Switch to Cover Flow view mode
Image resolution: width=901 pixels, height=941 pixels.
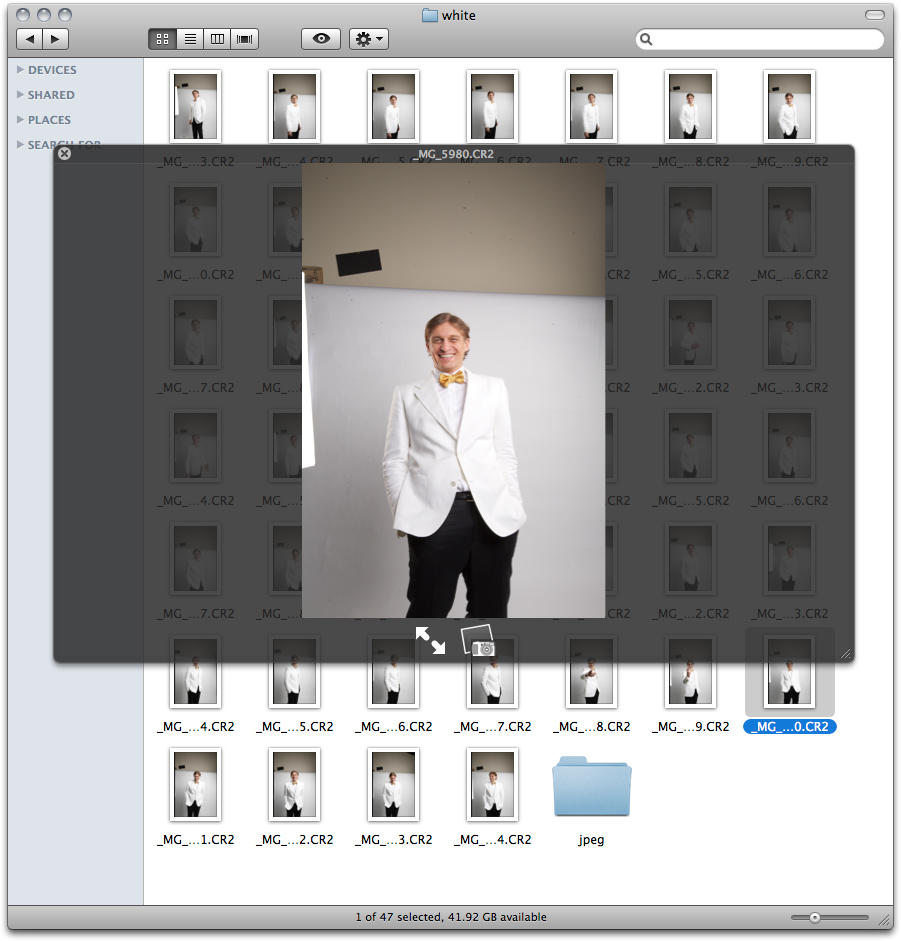coord(244,39)
